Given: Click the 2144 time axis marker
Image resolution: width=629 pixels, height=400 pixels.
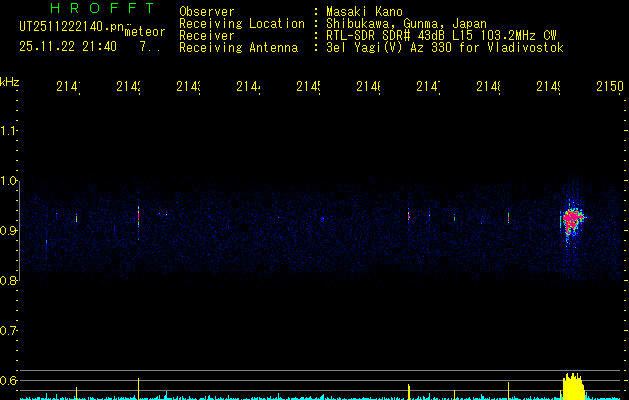Looking at the screenshot, I should coord(248,87).
